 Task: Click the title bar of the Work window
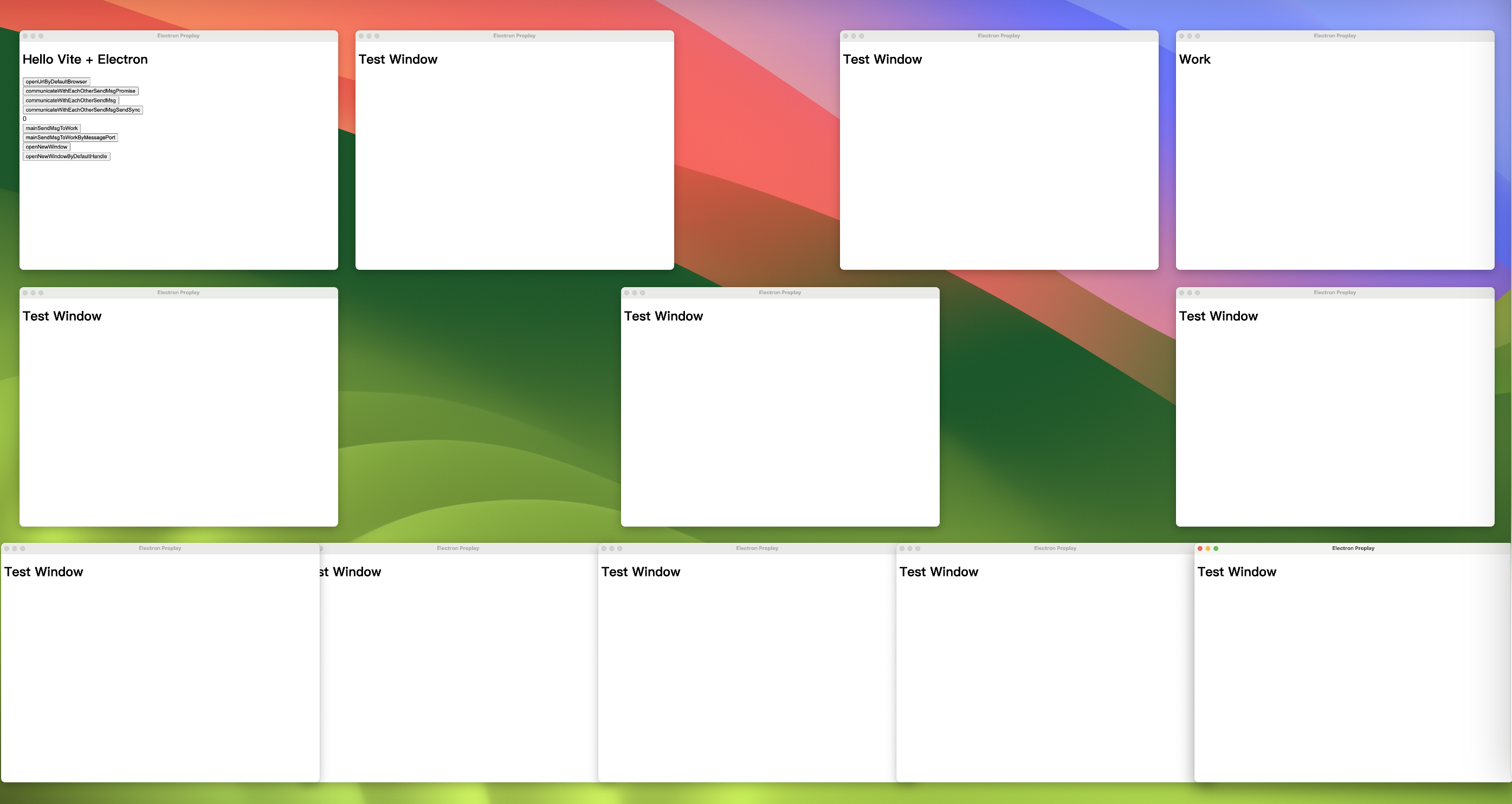(x=1334, y=36)
